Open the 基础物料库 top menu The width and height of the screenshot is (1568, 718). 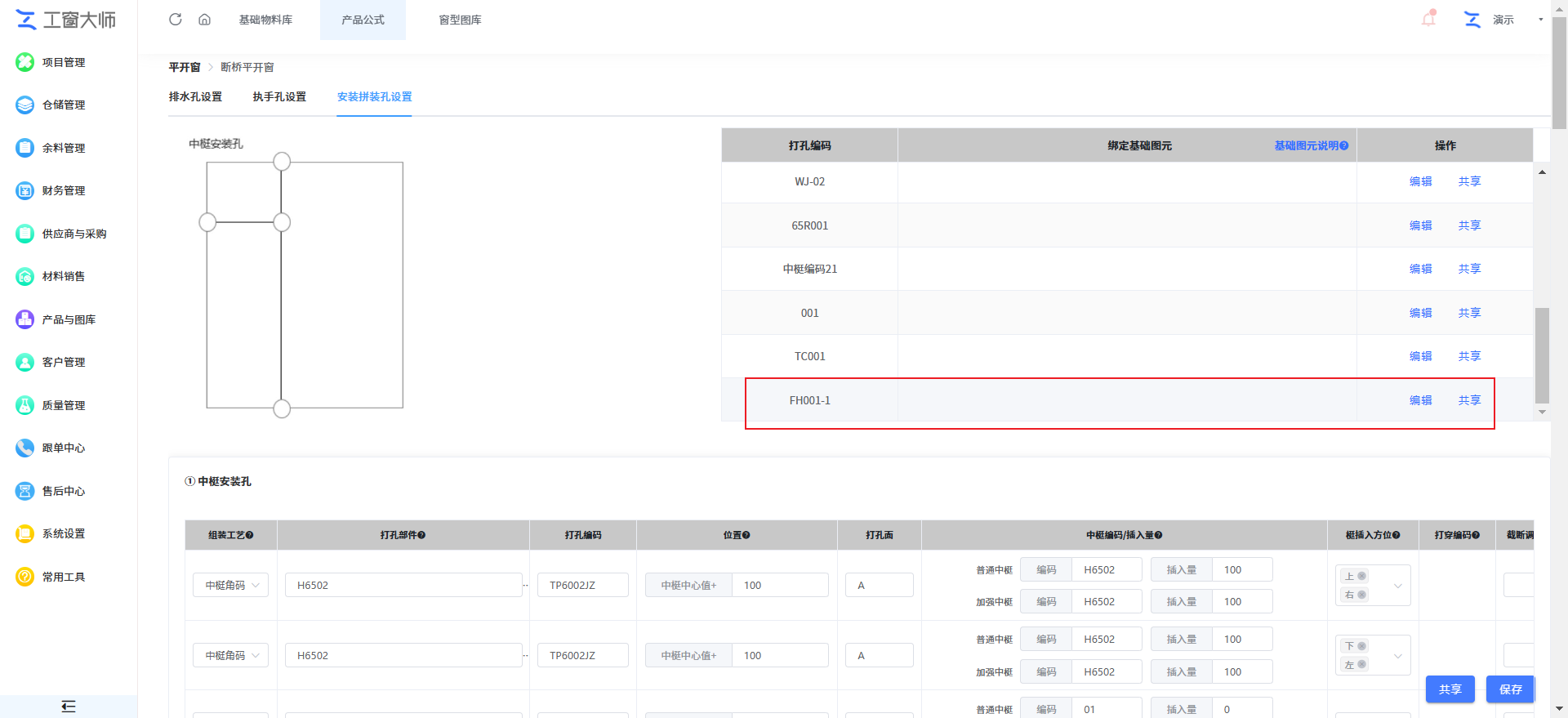point(265,20)
